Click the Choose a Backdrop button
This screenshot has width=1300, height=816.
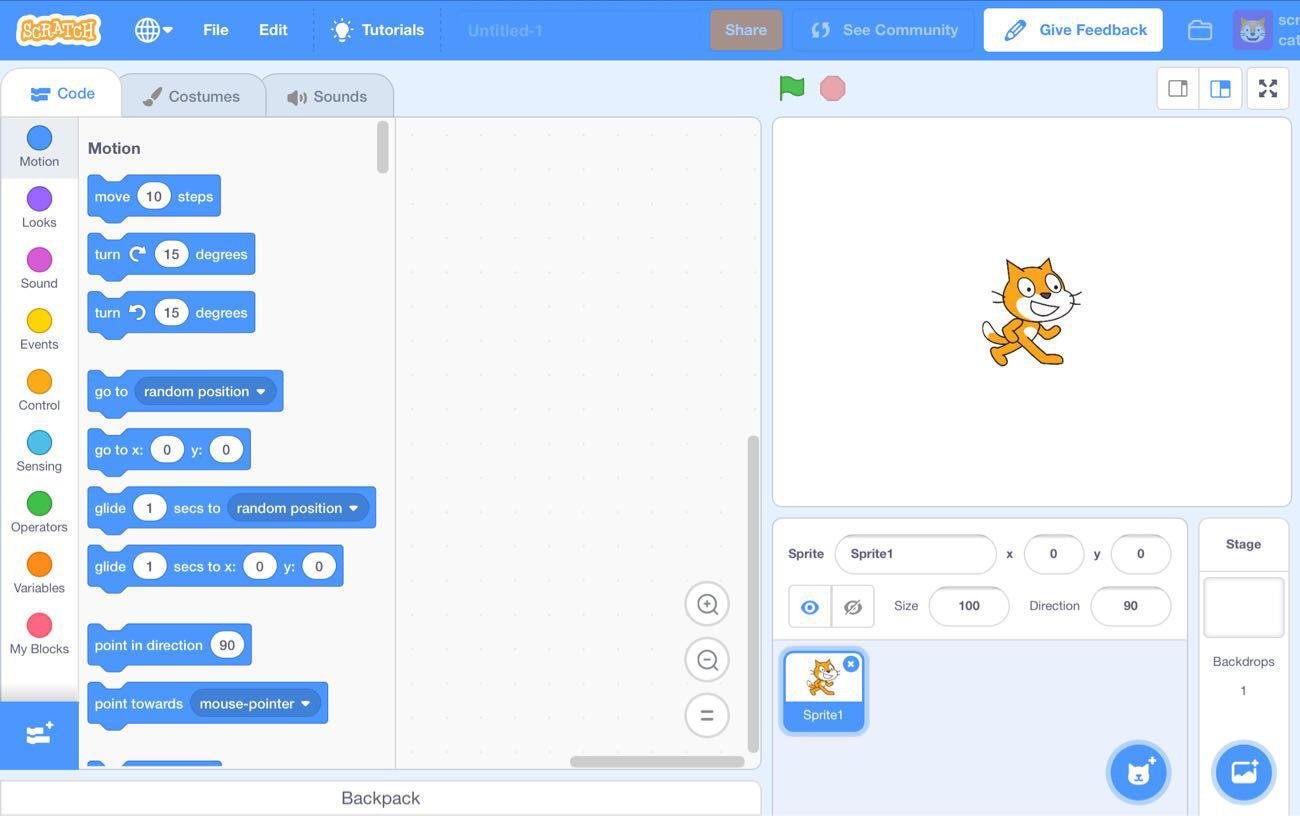(x=1244, y=772)
